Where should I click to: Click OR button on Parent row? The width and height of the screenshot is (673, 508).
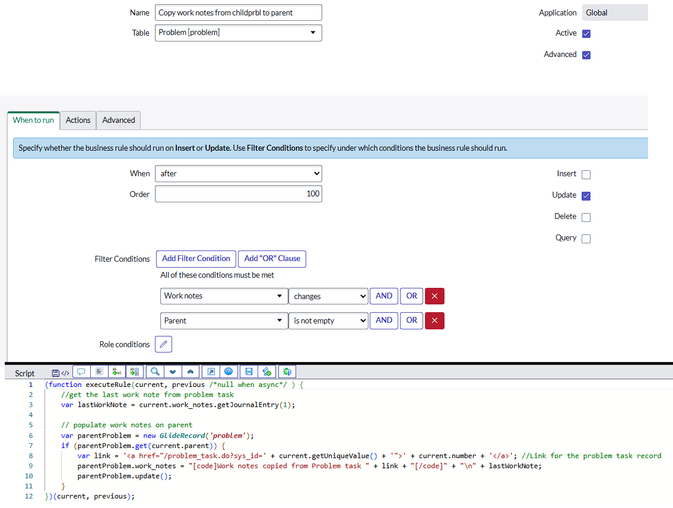[412, 321]
